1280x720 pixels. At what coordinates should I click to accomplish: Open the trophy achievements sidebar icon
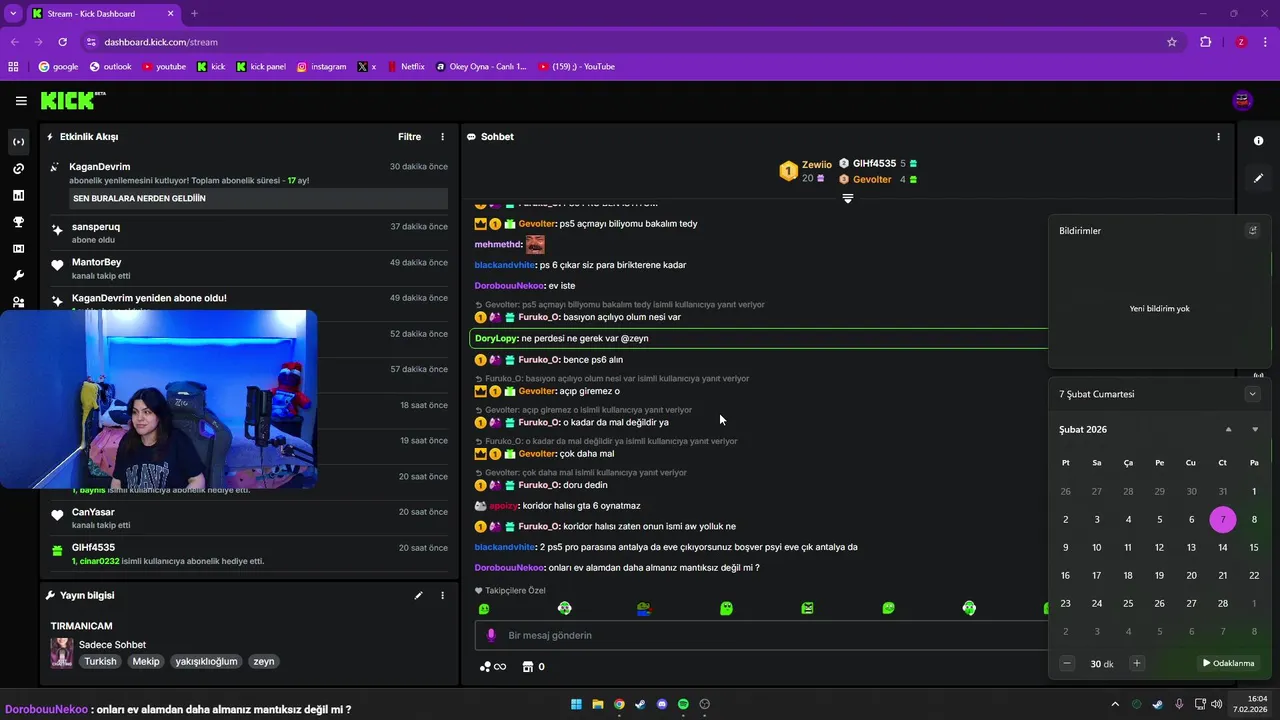[19, 222]
